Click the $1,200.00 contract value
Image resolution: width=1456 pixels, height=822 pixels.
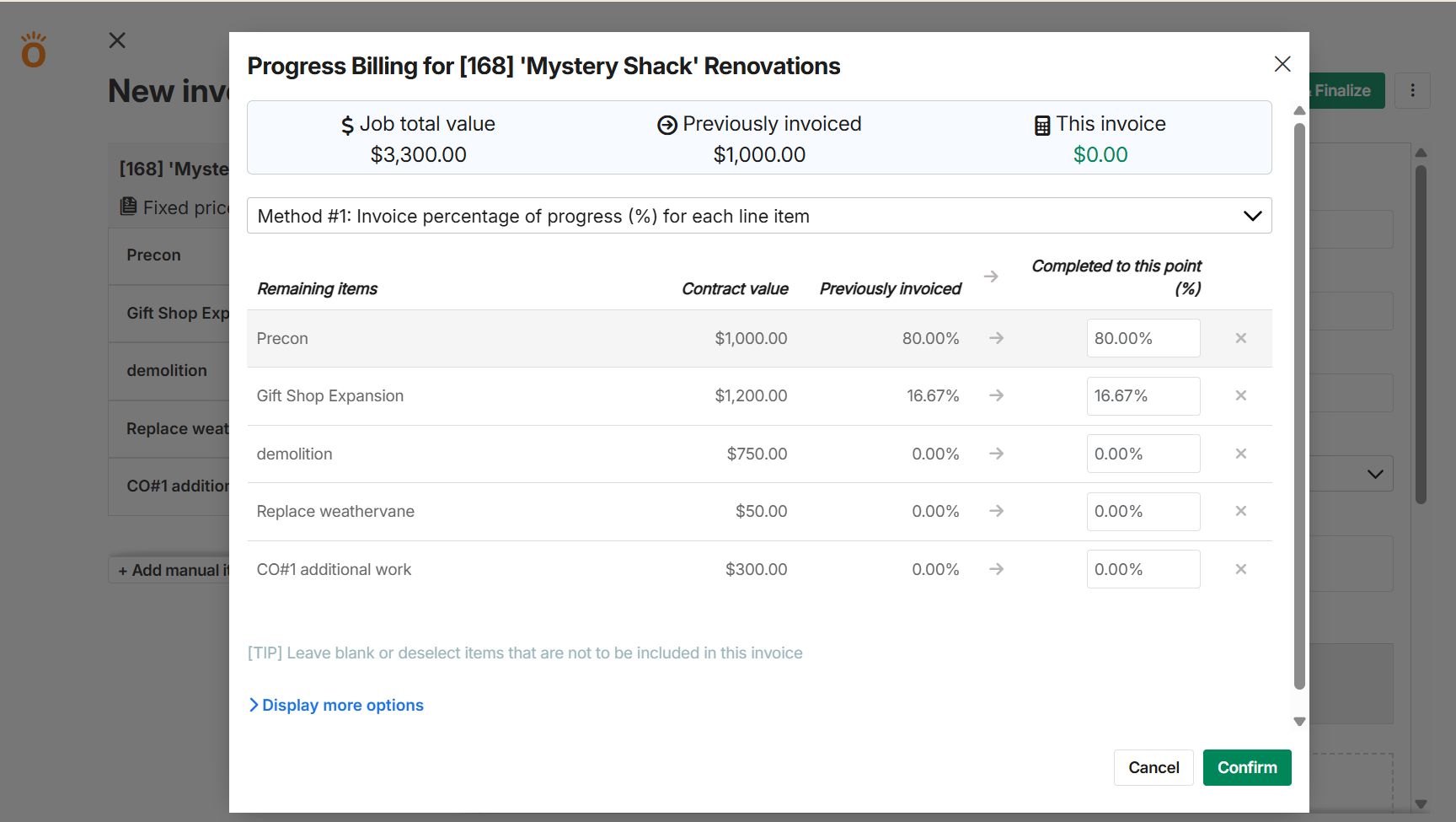(751, 395)
